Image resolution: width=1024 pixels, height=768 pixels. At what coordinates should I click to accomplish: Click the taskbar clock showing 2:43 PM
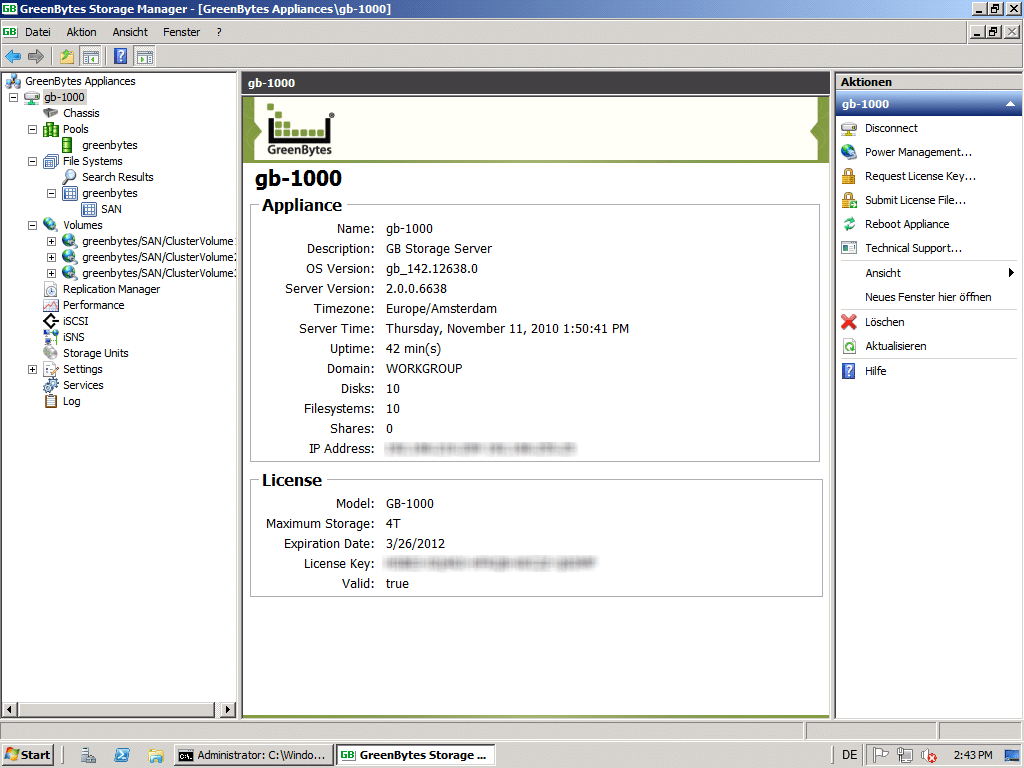click(x=972, y=755)
